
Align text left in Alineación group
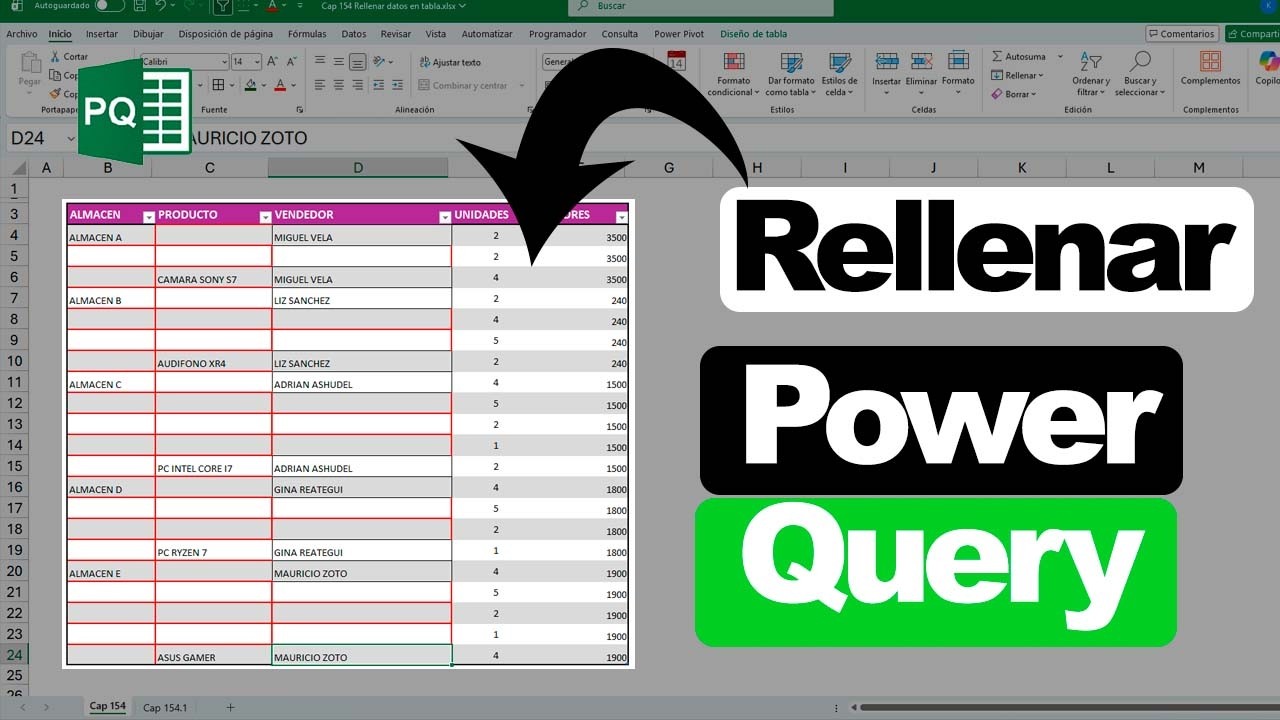click(320, 86)
